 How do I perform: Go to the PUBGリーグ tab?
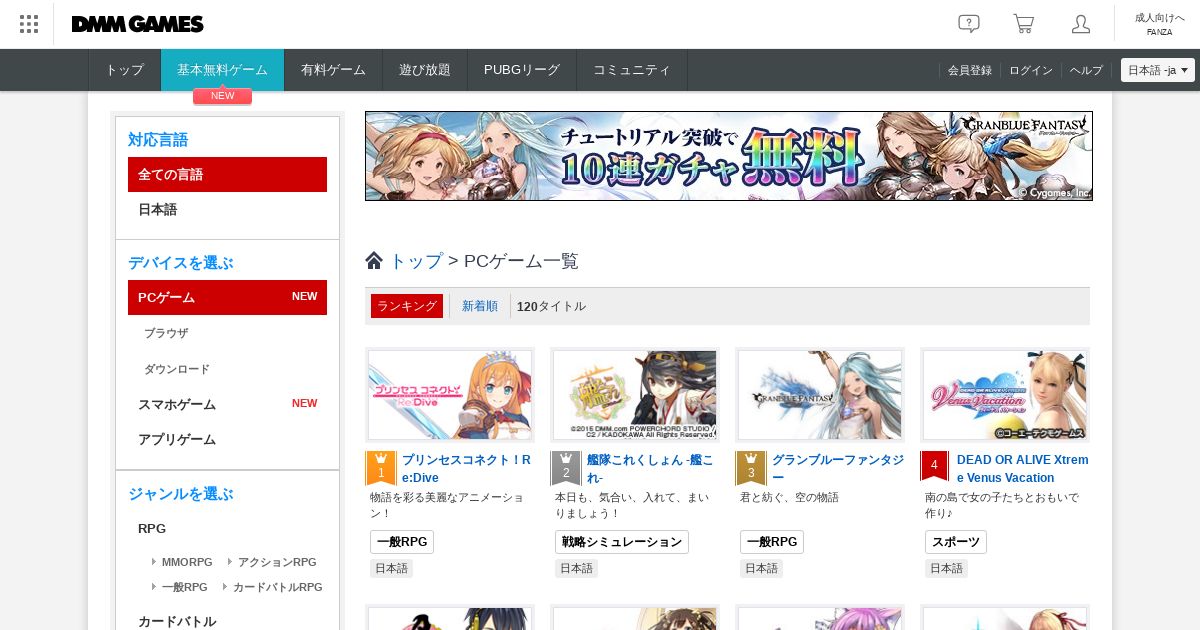pyautogui.click(x=522, y=70)
